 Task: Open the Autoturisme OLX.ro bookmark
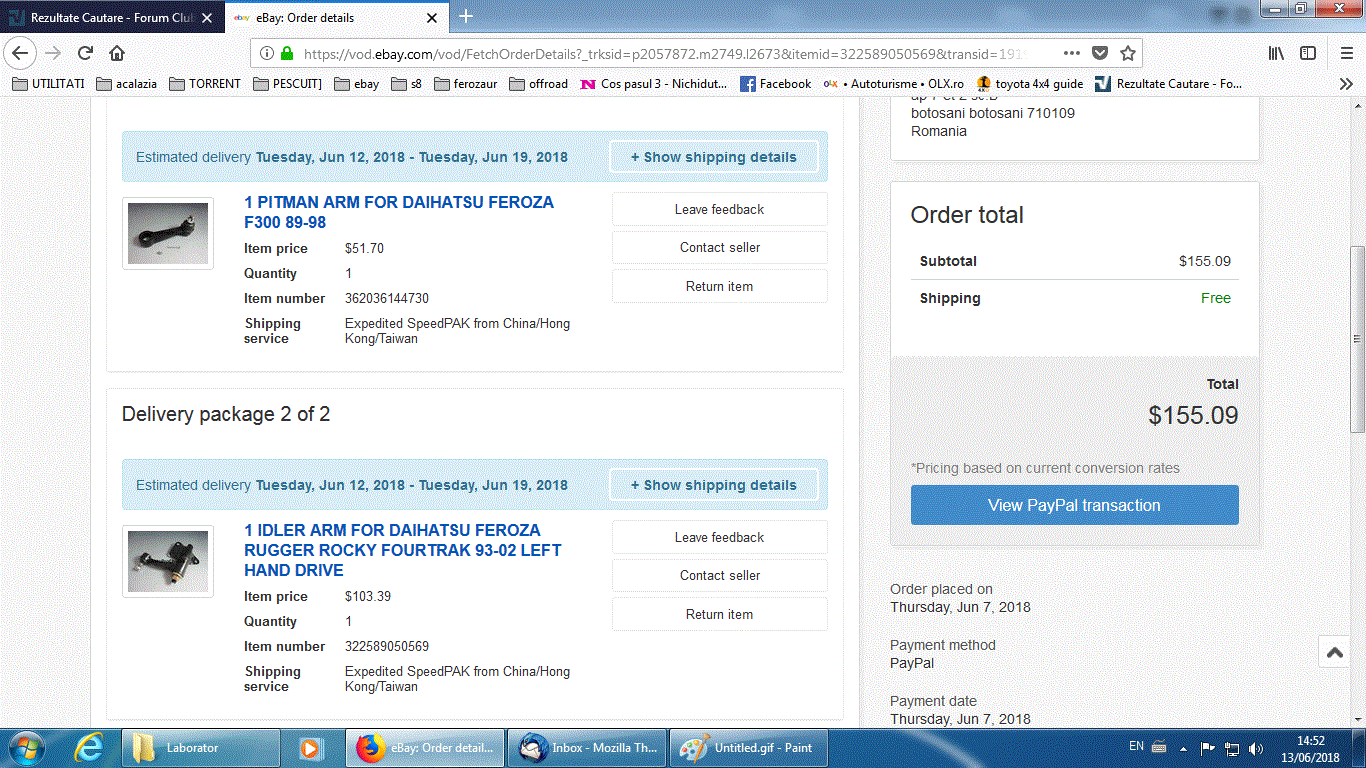coord(894,84)
